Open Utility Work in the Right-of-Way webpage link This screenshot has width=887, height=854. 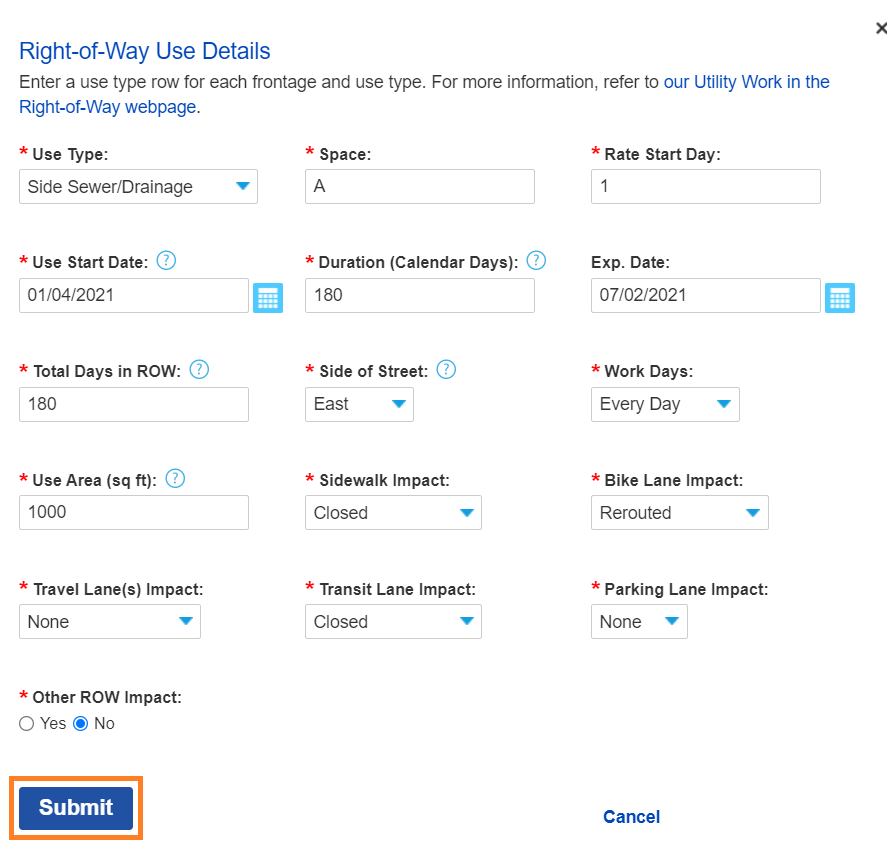pos(746,82)
